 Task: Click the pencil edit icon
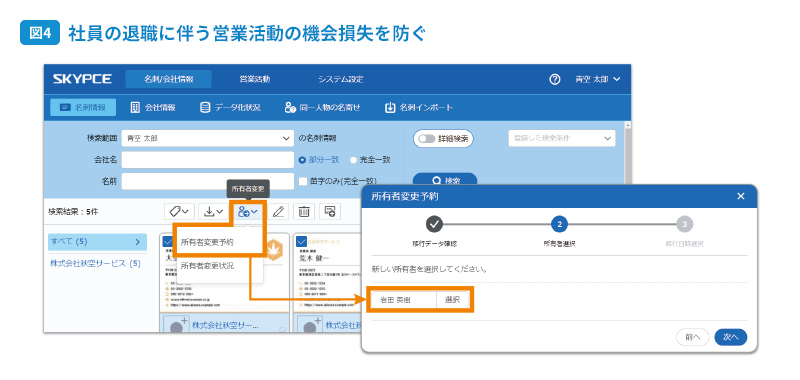click(x=278, y=212)
